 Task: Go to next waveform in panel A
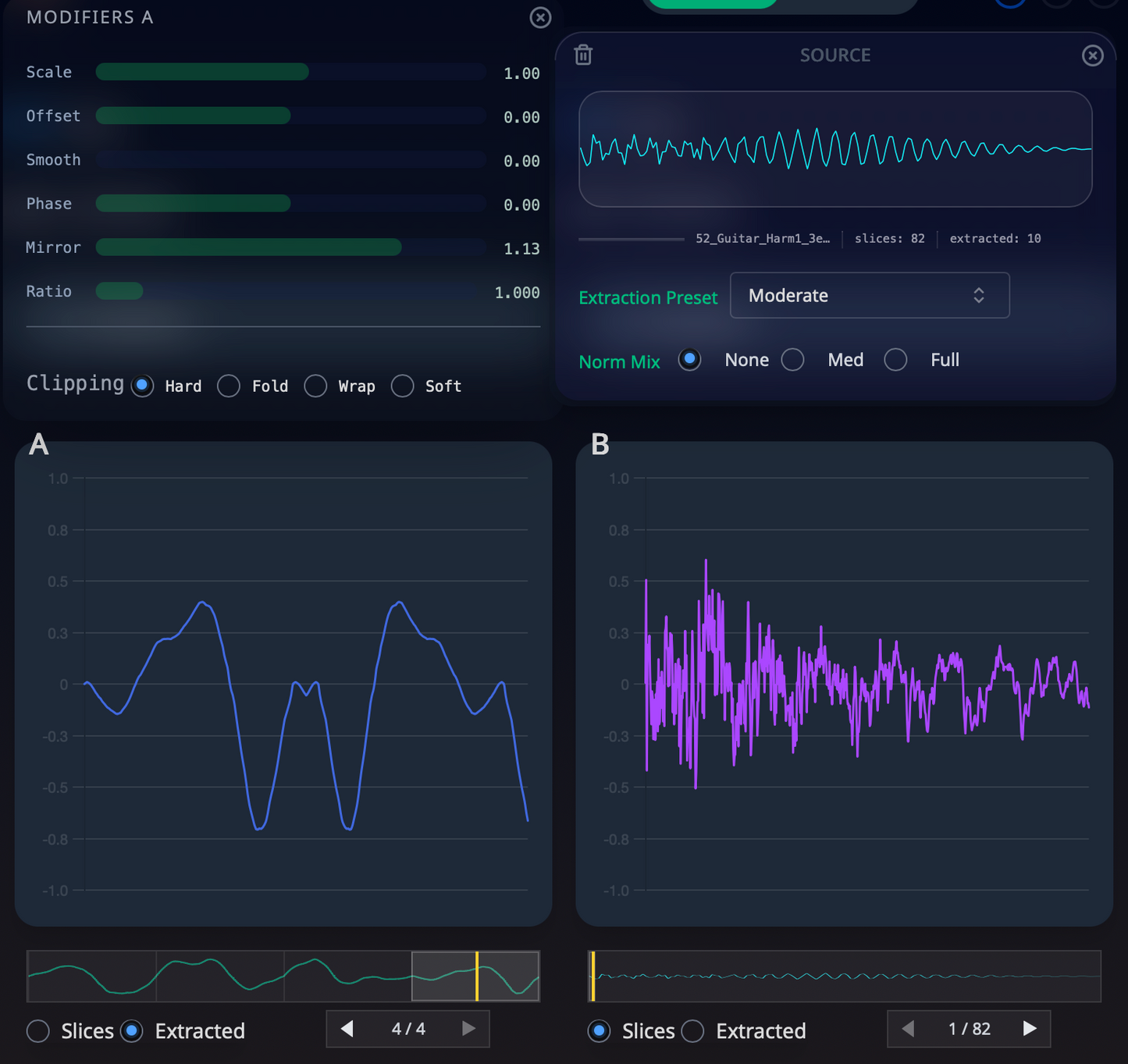[468, 1029]
